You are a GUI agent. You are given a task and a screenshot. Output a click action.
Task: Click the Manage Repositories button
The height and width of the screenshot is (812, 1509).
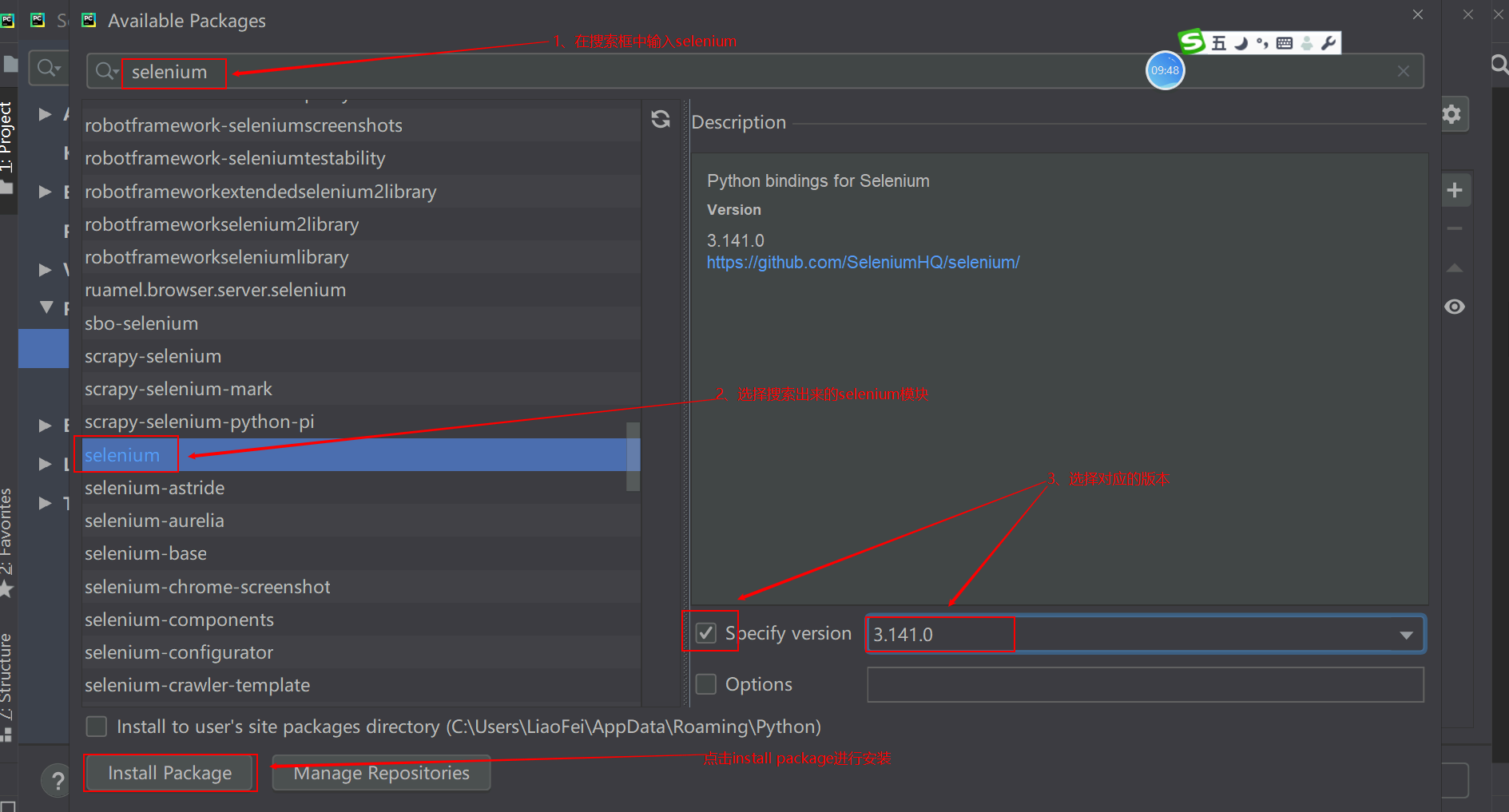pyautogui.click(x=381, y=773)
